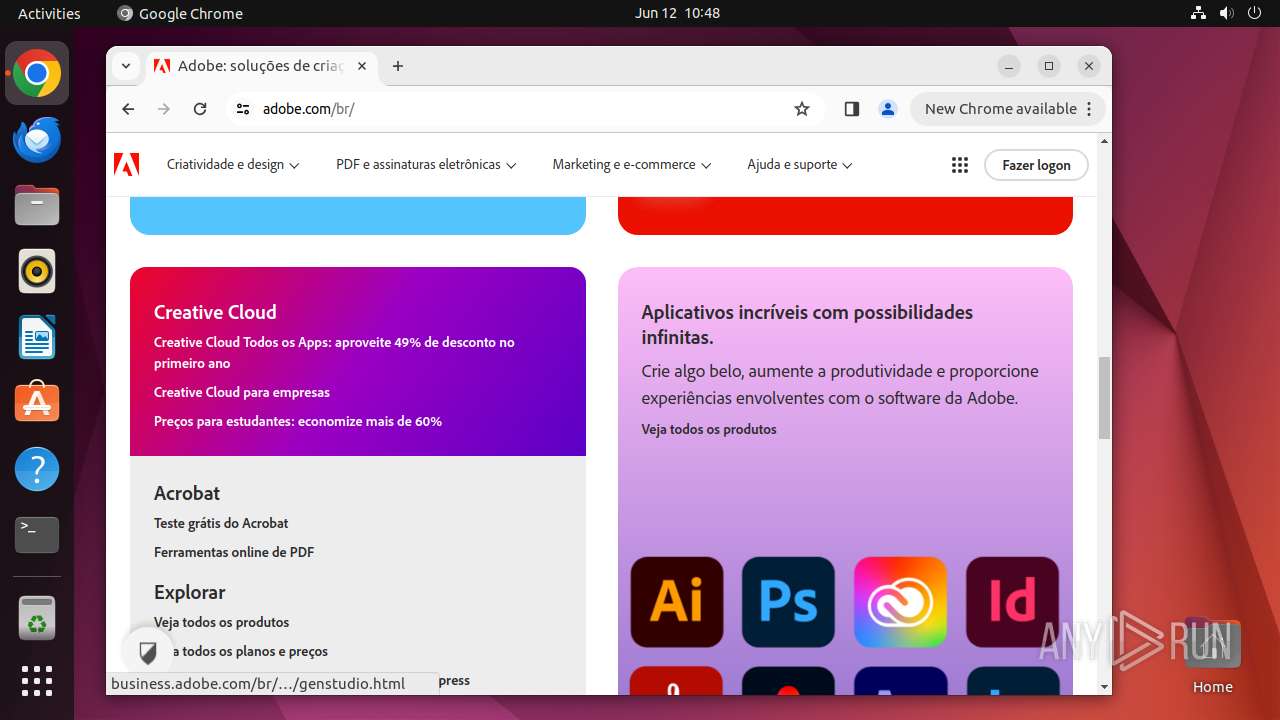Image resolution: width=1280 pixels, height=720 pixels.
Task: Click the scrollbar up arrow
Action: tap(1104, 141)
